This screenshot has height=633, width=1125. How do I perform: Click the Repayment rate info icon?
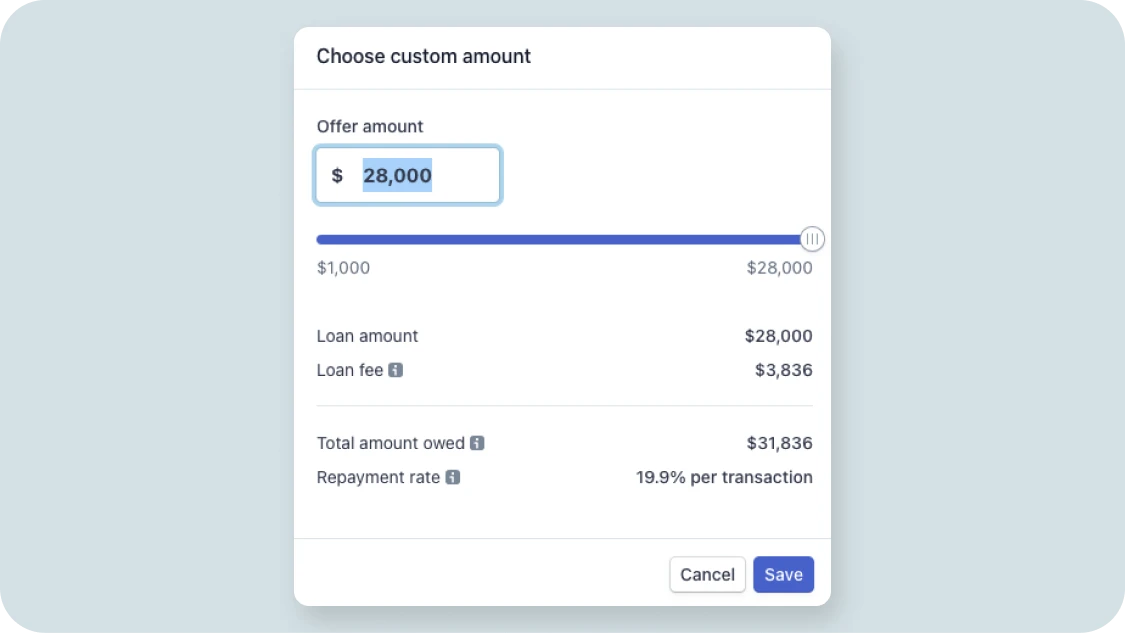pos(455,477)
